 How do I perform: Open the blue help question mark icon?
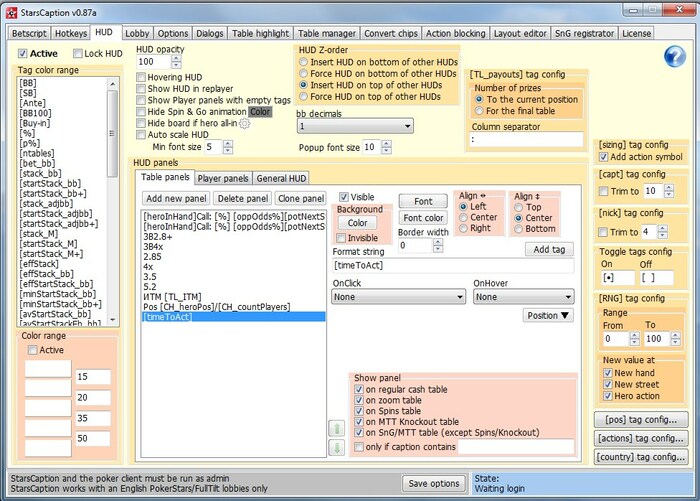point(675,57)
